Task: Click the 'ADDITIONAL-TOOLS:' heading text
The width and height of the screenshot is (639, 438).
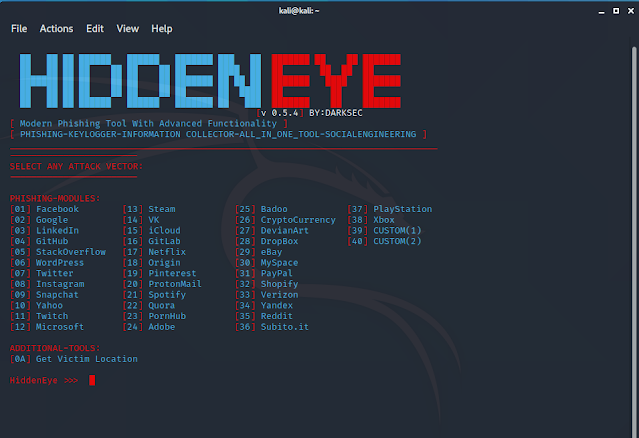Action: tap(55, 348)
